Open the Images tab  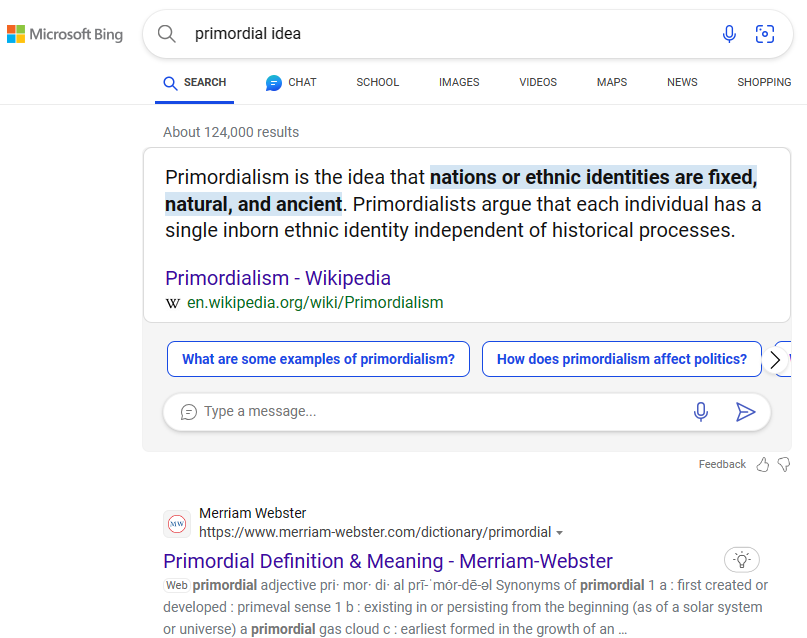click(x=459, y=82)
